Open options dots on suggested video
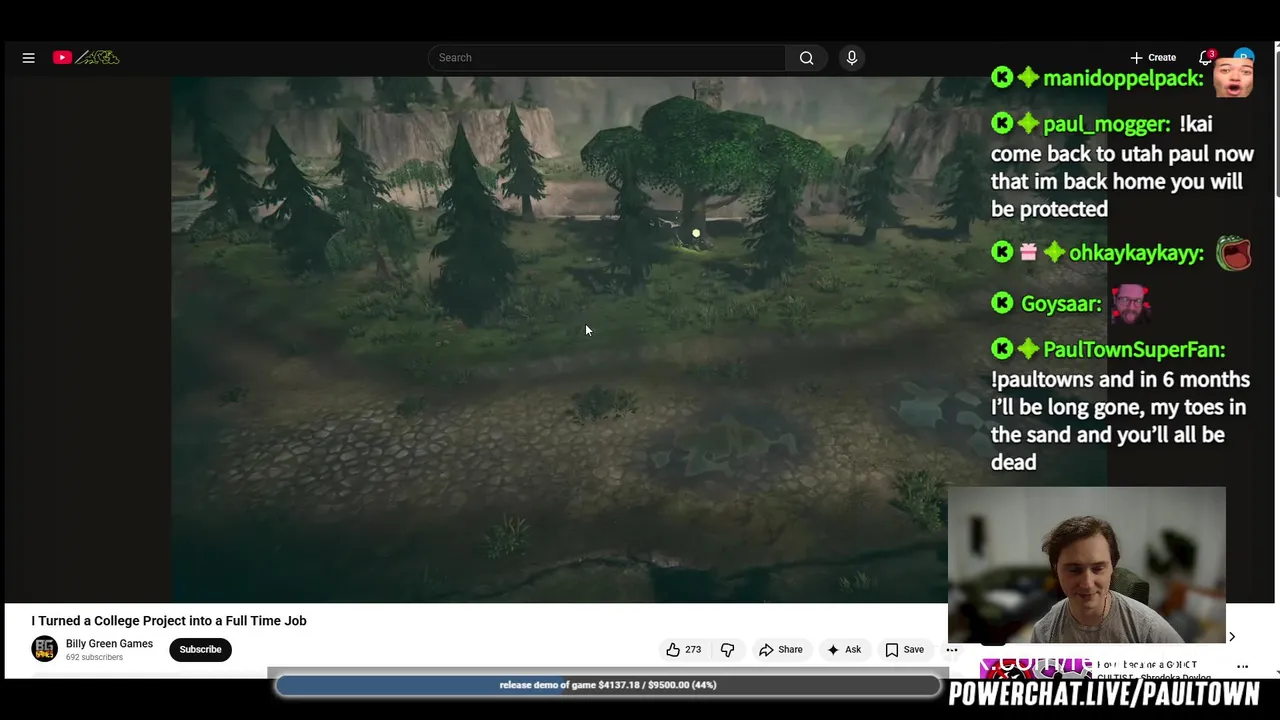The image size is (1280, 720). (x=1243, y=666)
